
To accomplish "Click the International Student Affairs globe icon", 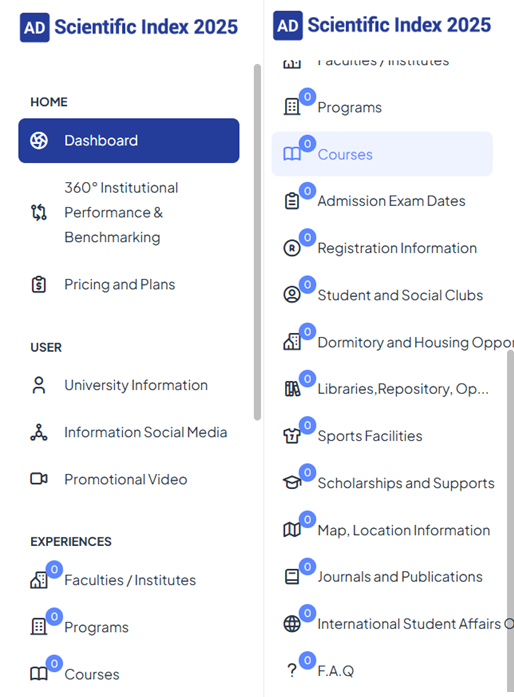I will [292, 624].
